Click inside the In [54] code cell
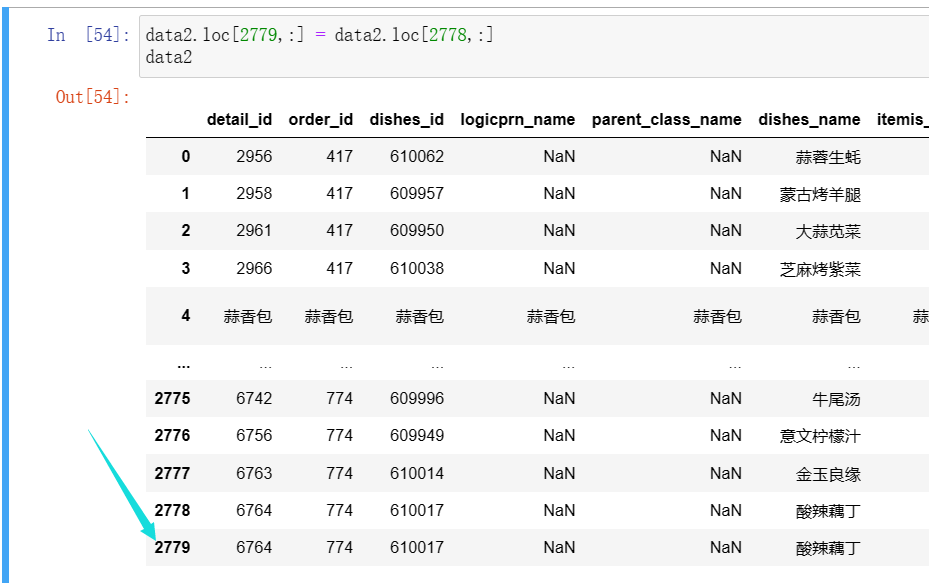This screenshot has width=929, height=583. coord(534,47)
